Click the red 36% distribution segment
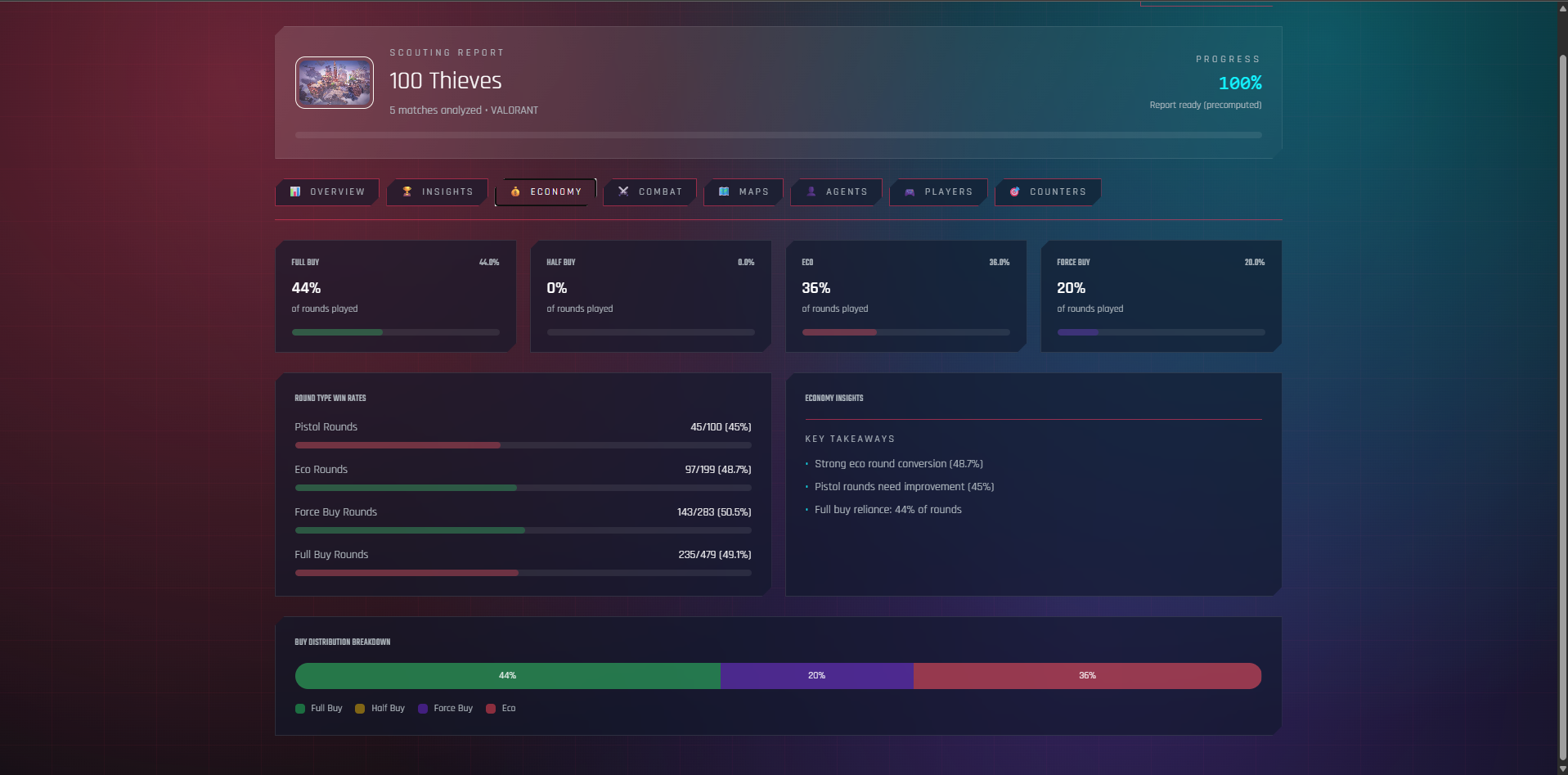 pos(1087,676)
